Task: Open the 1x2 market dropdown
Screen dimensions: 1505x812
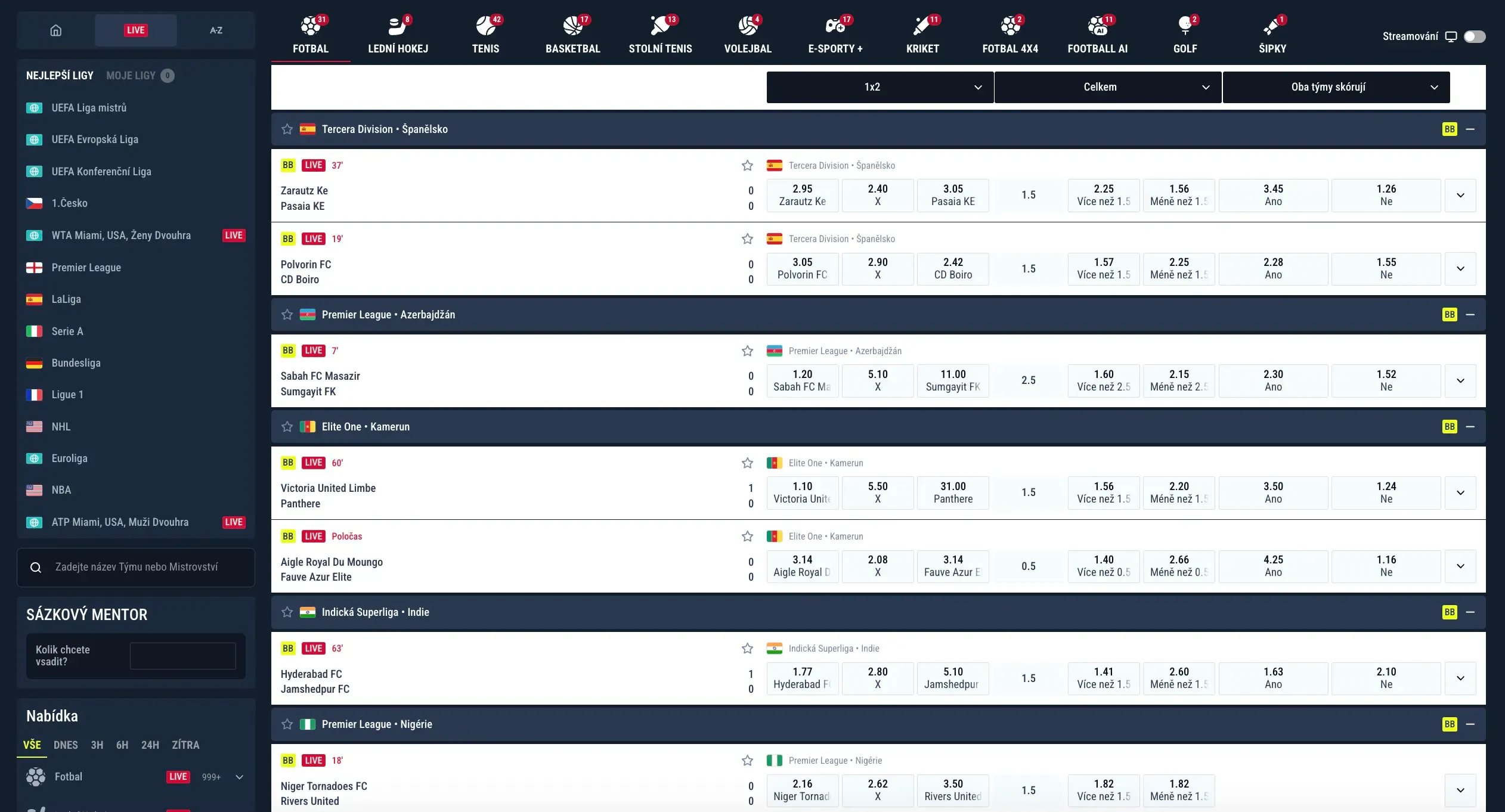Action: click(x=880, y=87)
